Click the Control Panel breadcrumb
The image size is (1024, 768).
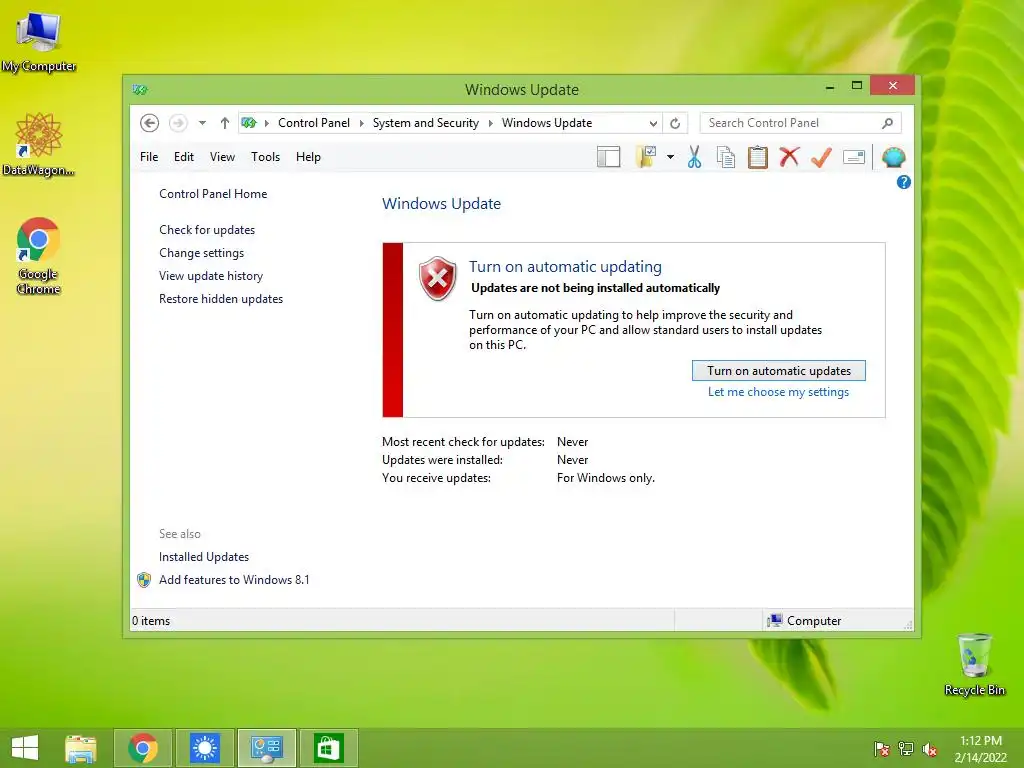[x=313, y=123]
